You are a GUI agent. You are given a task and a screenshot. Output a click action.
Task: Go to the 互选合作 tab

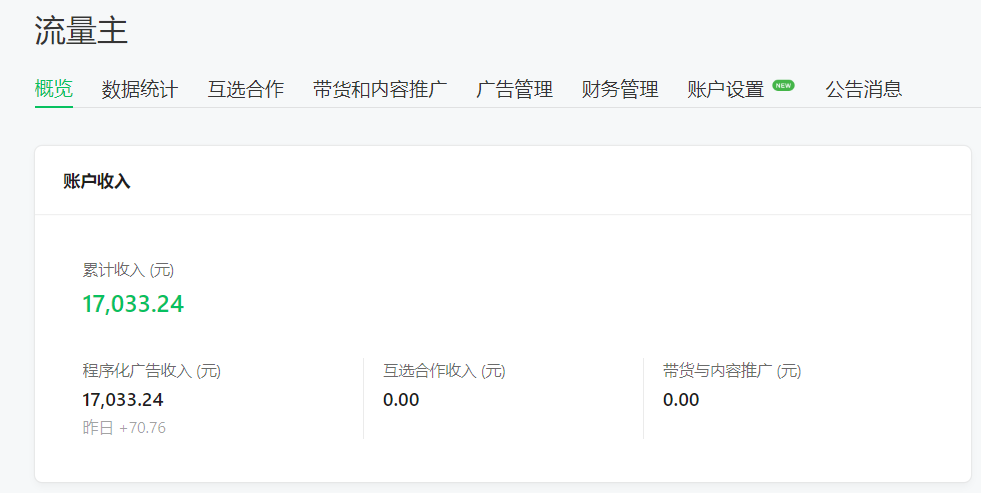pyautogui.click(x=245, y=89)
